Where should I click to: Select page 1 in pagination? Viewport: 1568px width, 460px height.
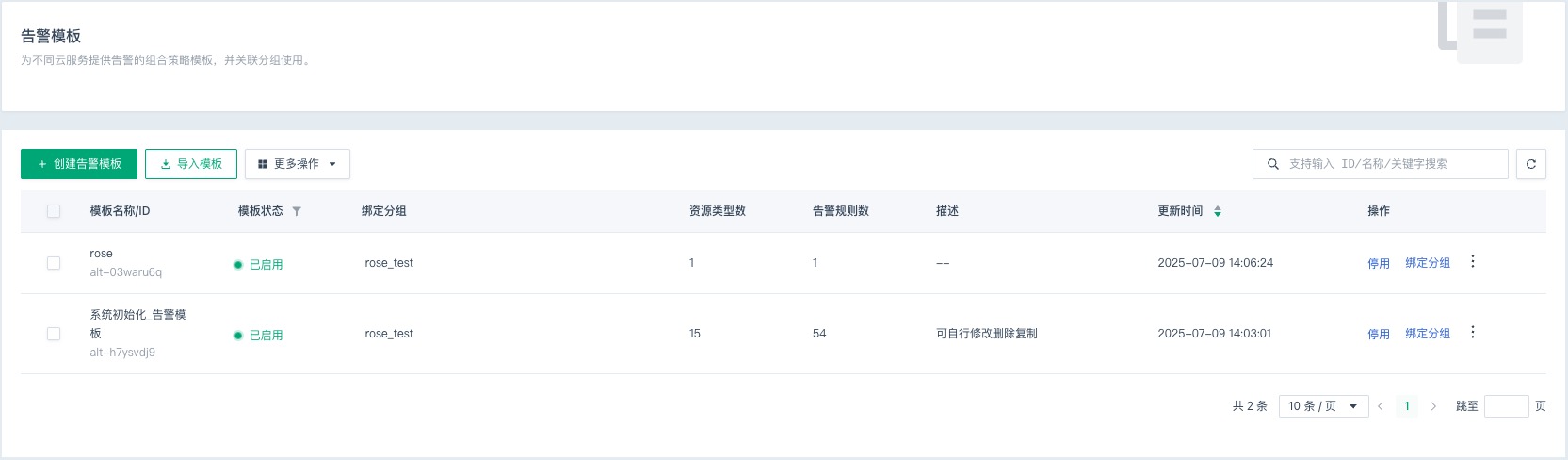(1407, 406)
